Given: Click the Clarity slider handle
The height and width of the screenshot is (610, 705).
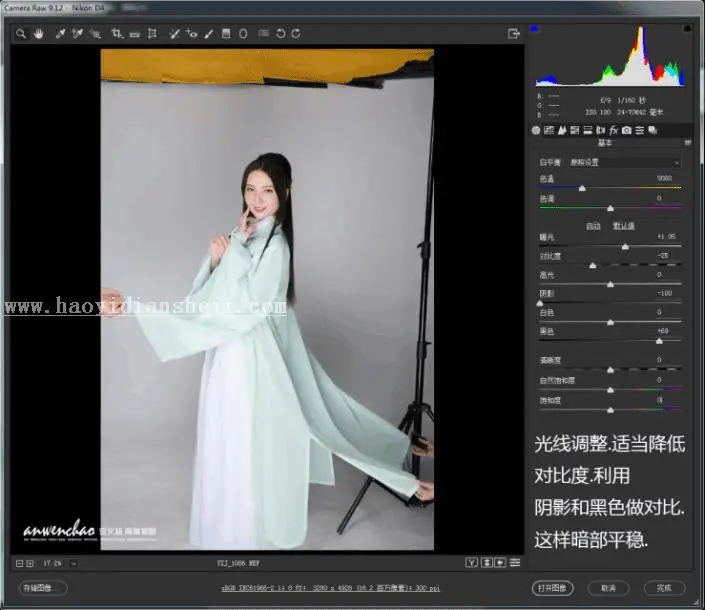Looking at the screenshot, I should click(611, 370).
